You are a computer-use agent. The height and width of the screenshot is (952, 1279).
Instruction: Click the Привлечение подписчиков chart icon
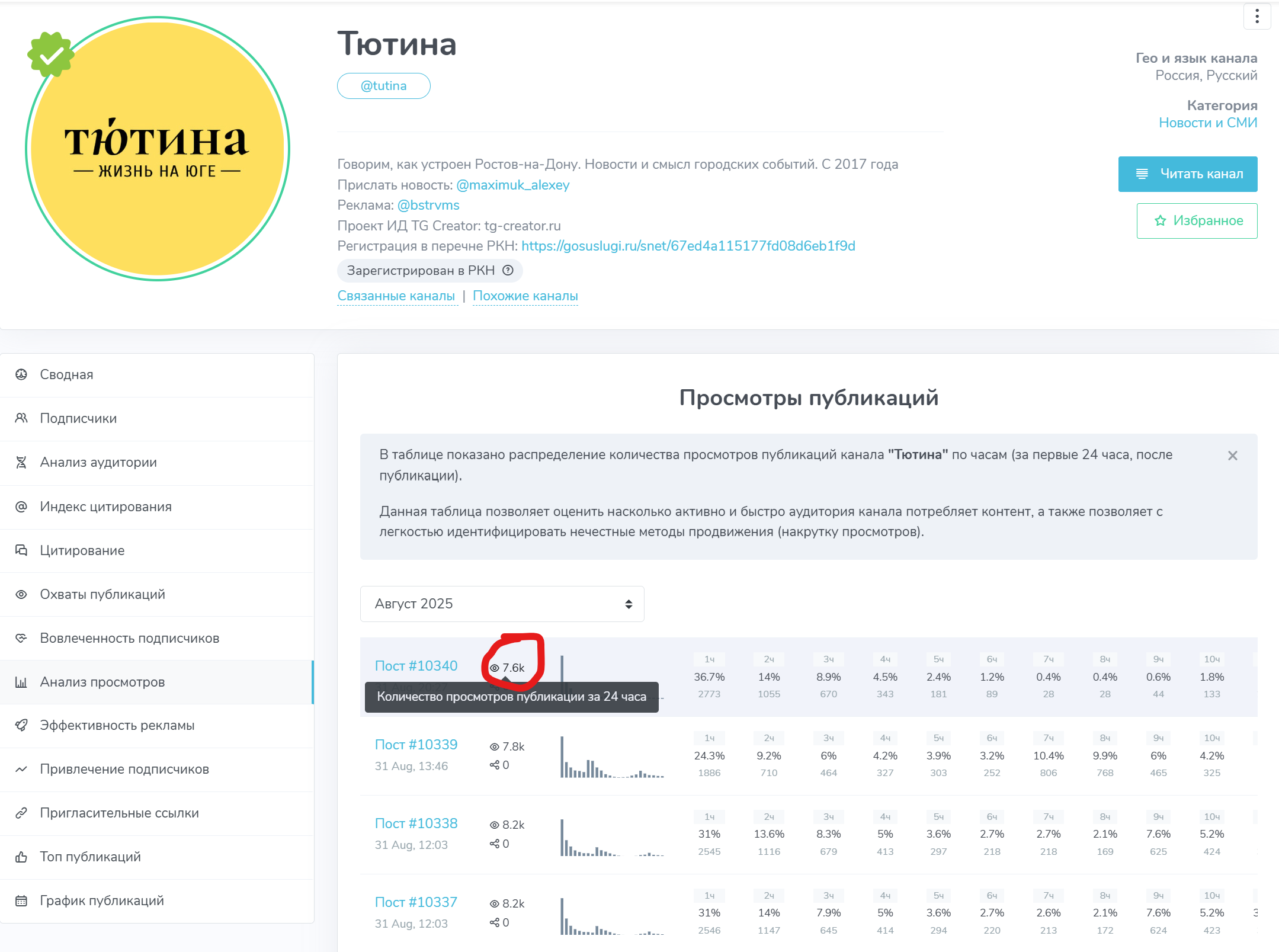[21, 769]
